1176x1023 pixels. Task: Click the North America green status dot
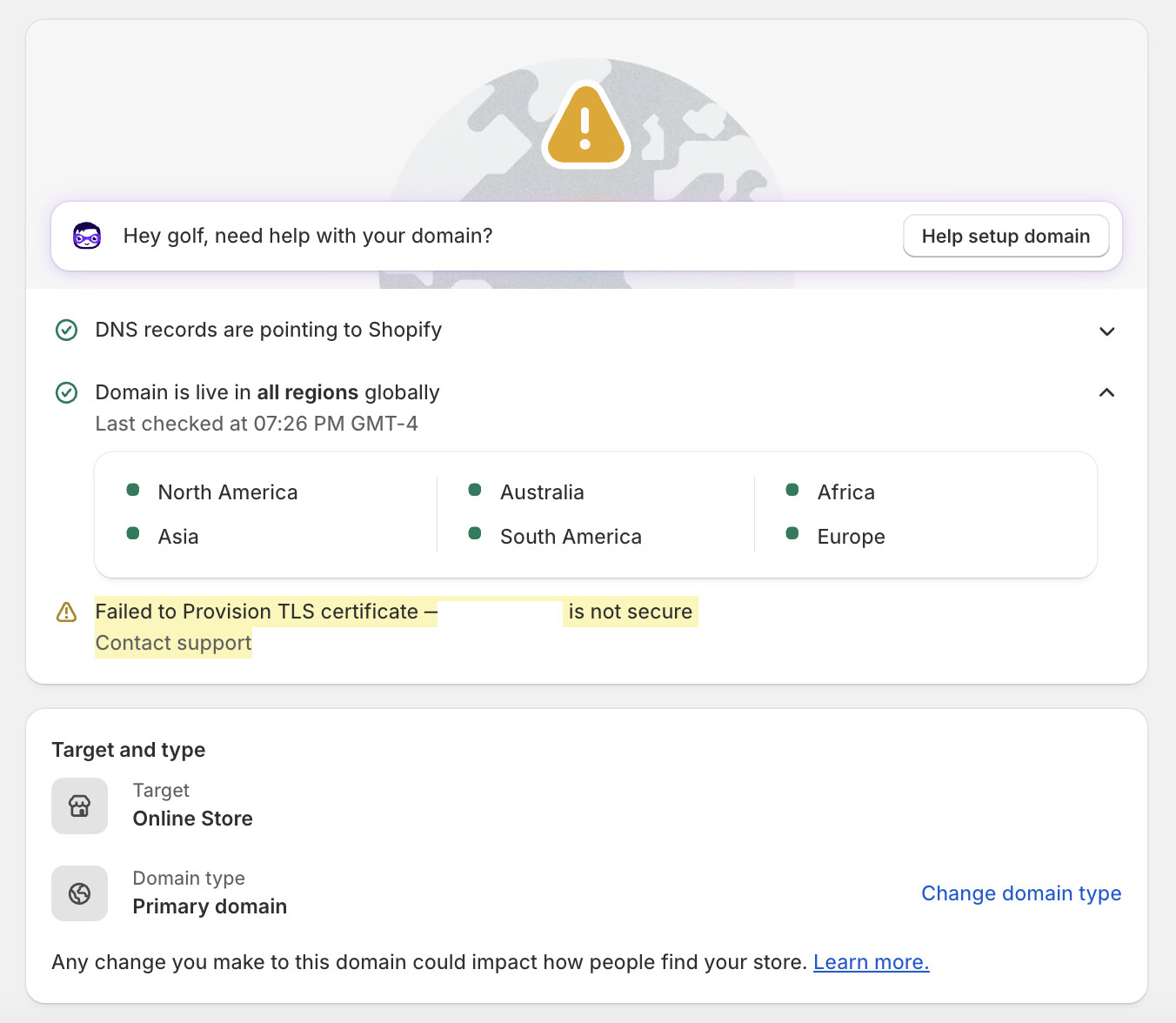[x=133, y=491]
